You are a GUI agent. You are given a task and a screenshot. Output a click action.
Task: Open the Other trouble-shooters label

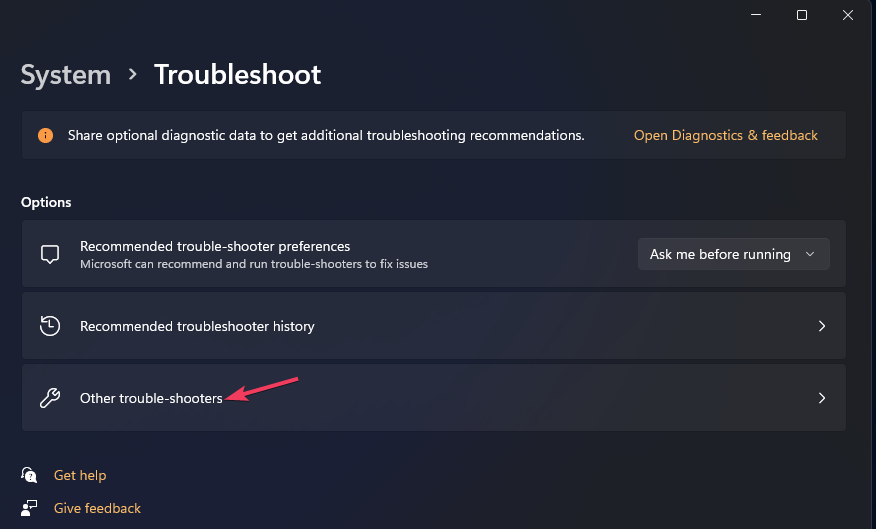coord(151,398)
